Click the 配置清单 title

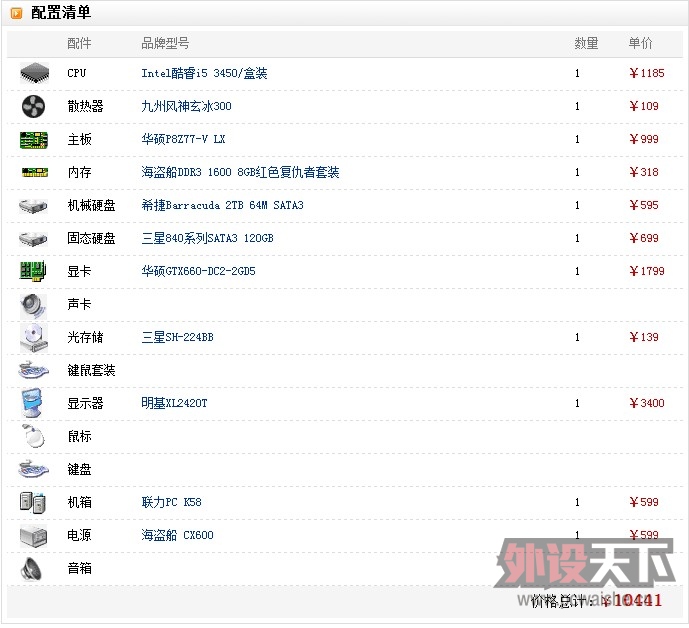point(61,13)
